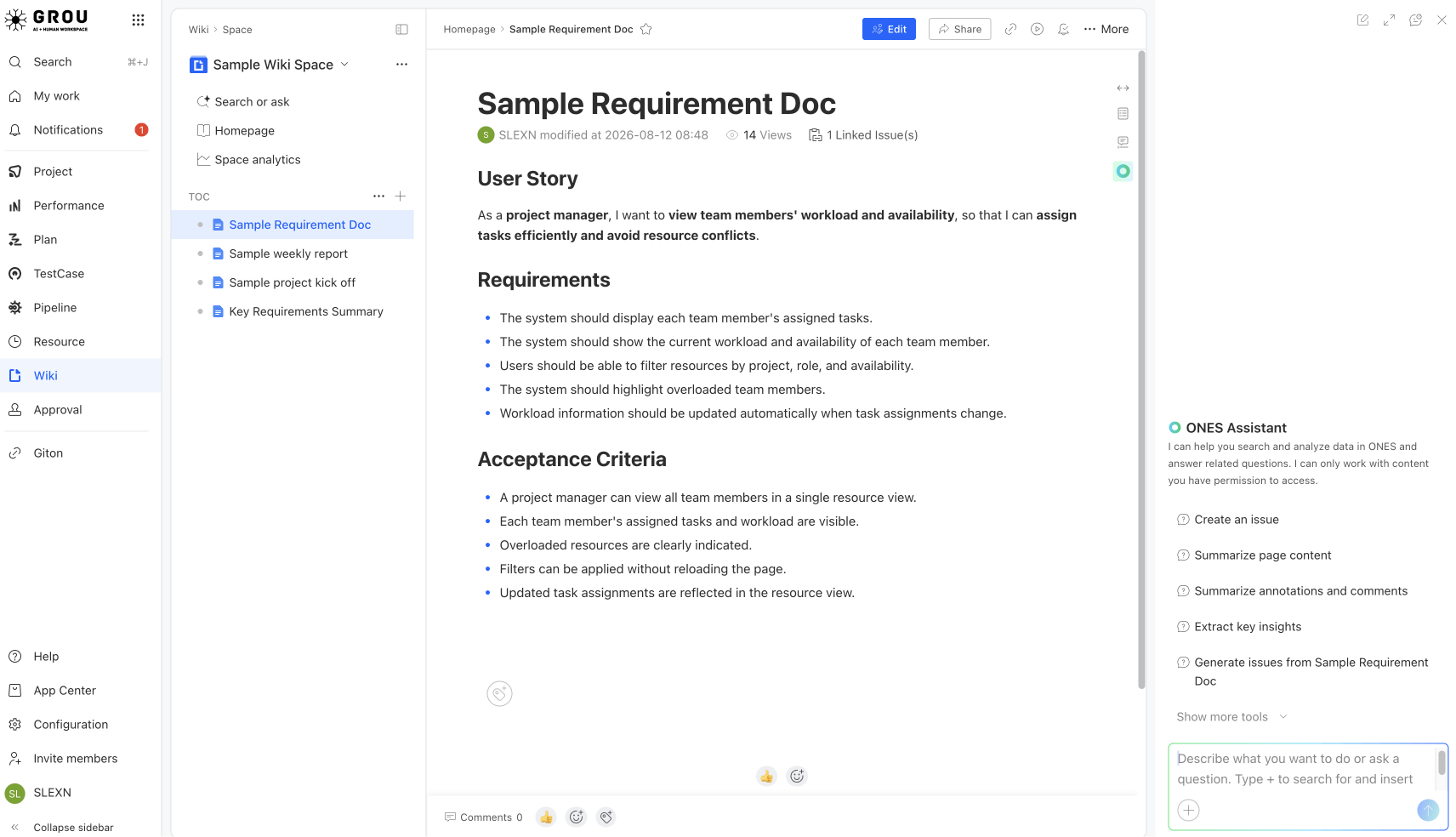
Task: Select Summarize annotations and comments
Action: [1292, 591]
